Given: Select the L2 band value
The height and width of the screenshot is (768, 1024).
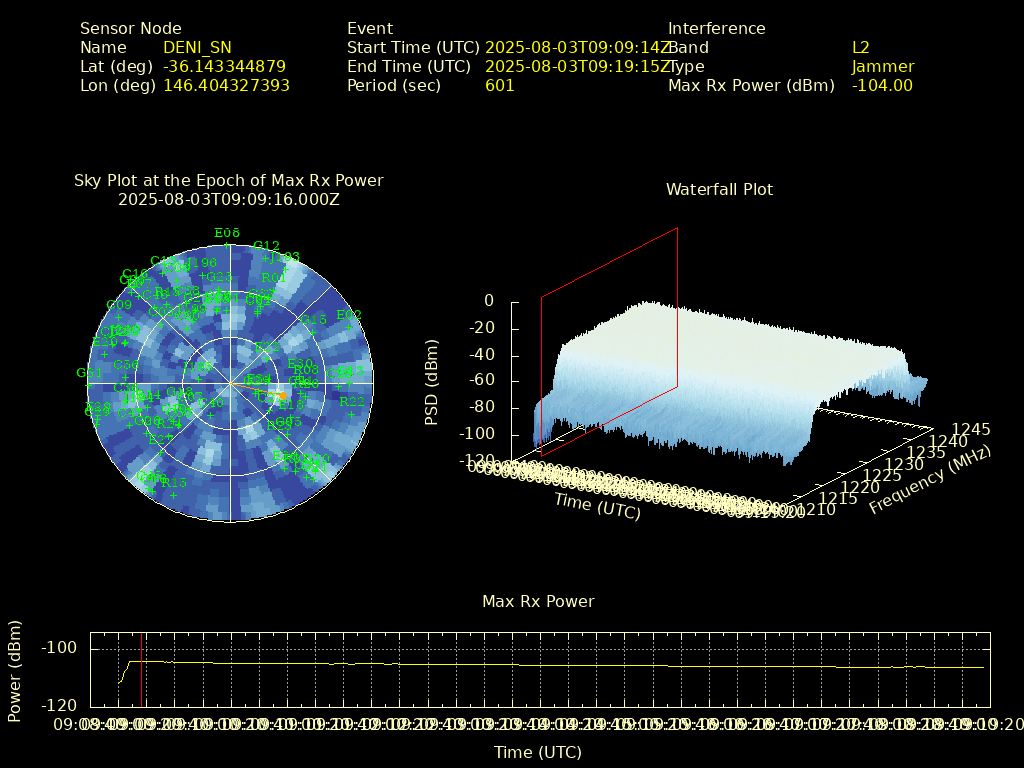Looking at the screenshot, I should click(860, 47).
